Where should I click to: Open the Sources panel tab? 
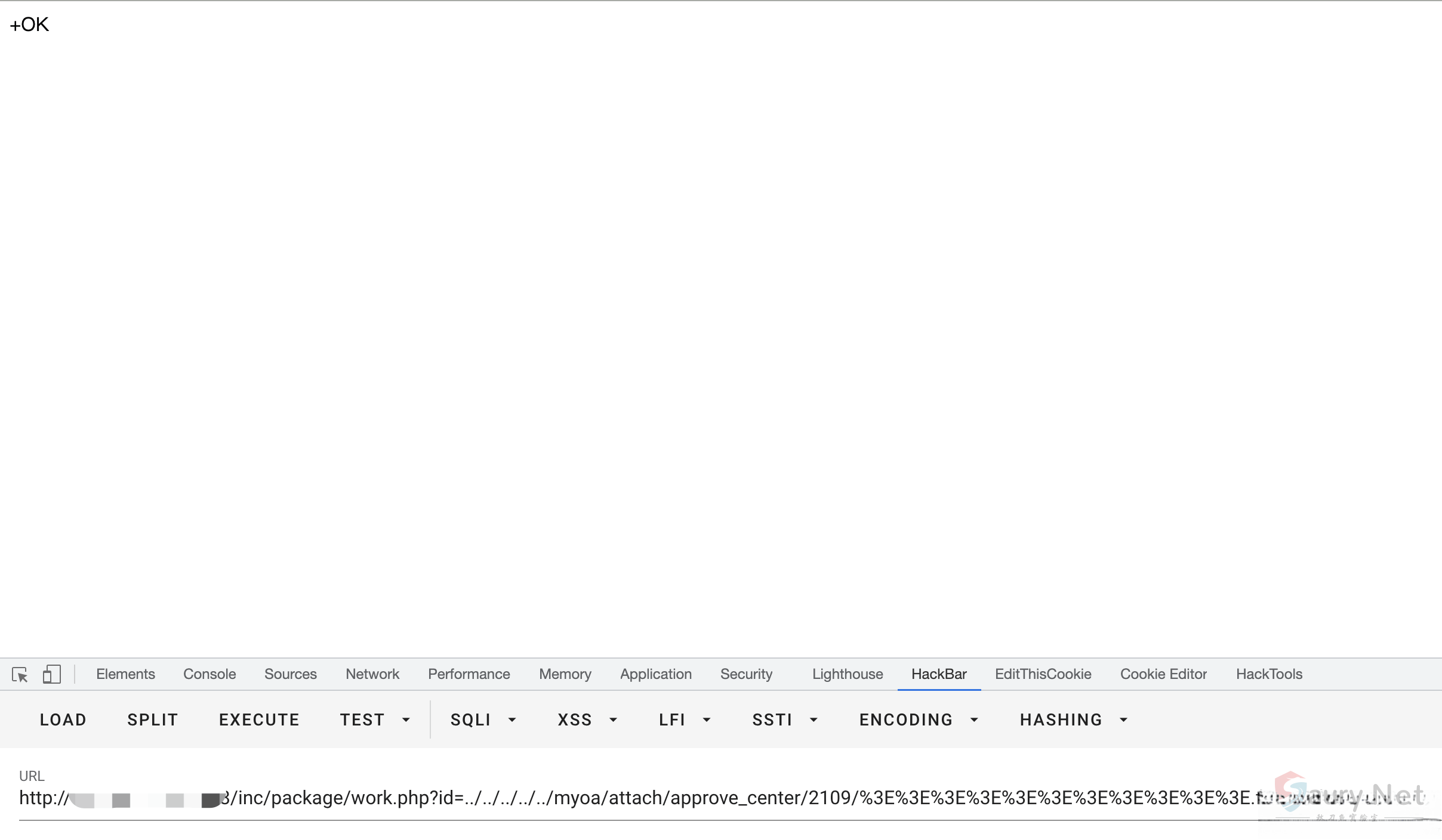click(290, 674)
